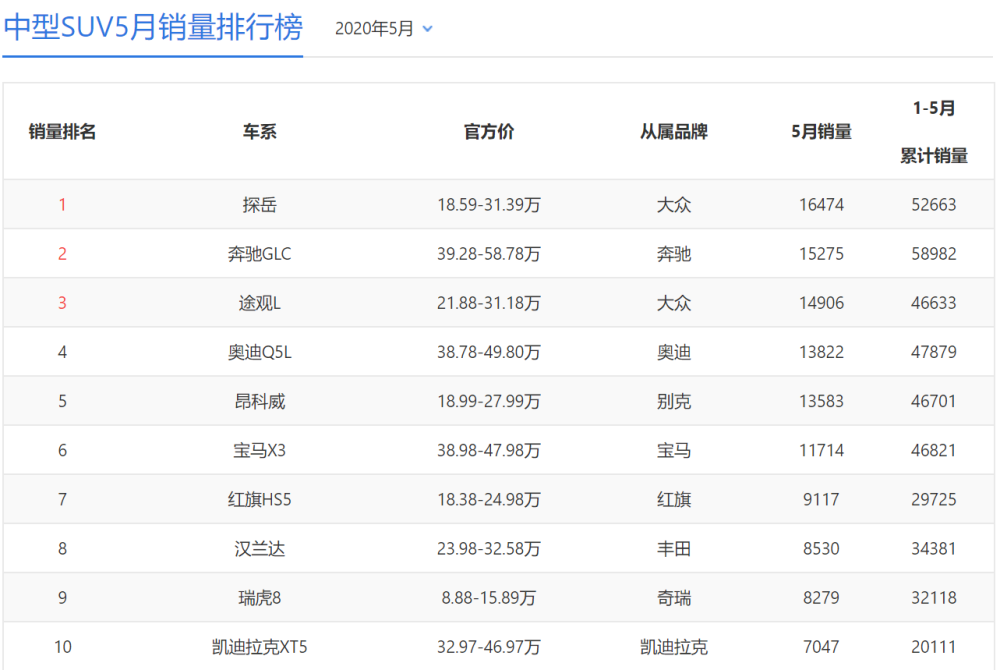Select price 39.28-58.78万 for 奔驰GLC
The width and height of the screenshot is (1000, 670).
(489, 254)
